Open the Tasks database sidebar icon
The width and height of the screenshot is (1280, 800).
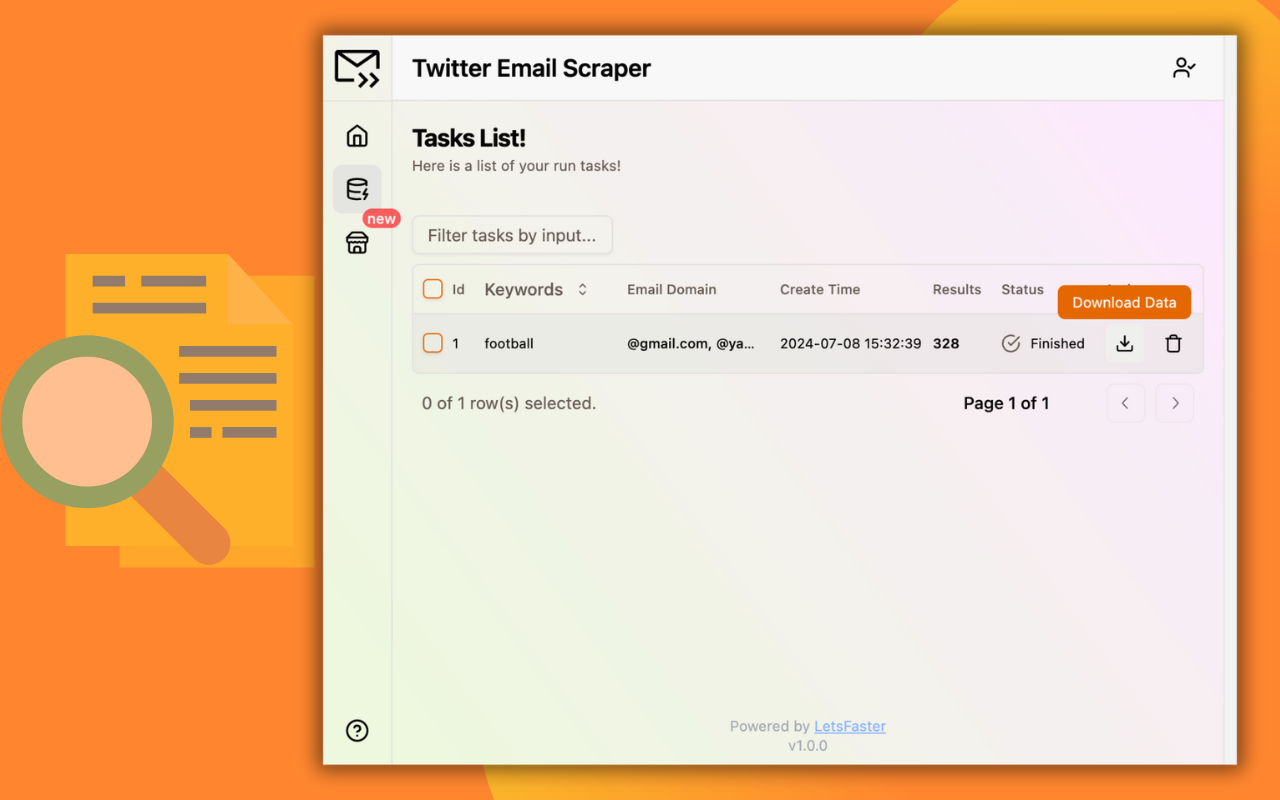pos(357,189)
